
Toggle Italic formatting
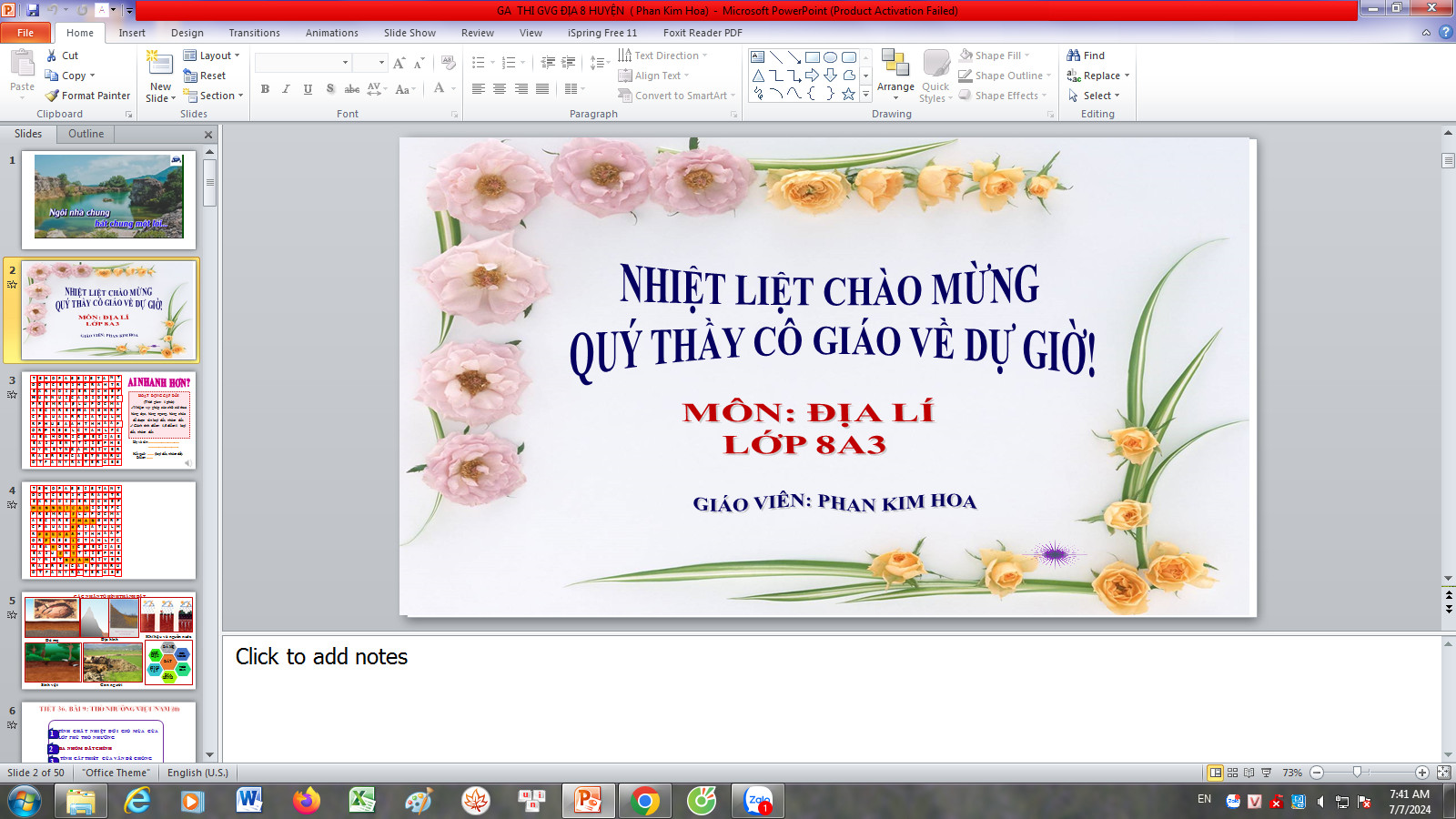286,89
